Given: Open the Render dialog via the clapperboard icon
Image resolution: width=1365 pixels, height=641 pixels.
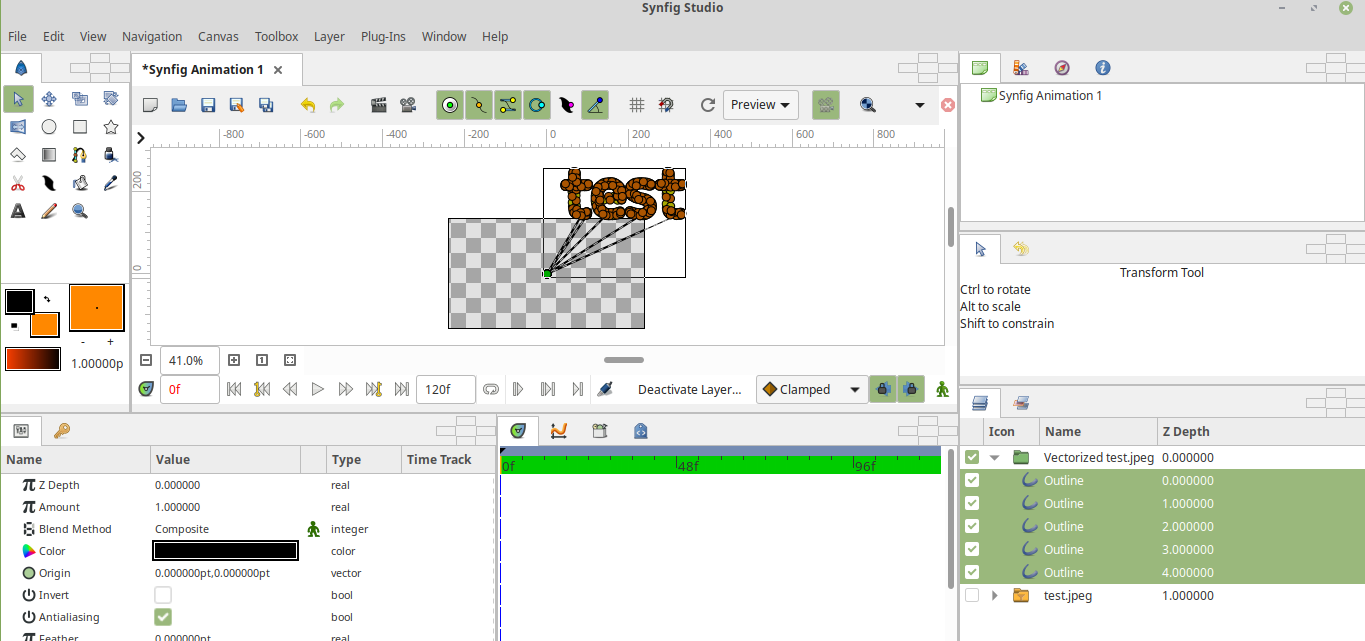Looking at the screenshot, I should 378,104.
